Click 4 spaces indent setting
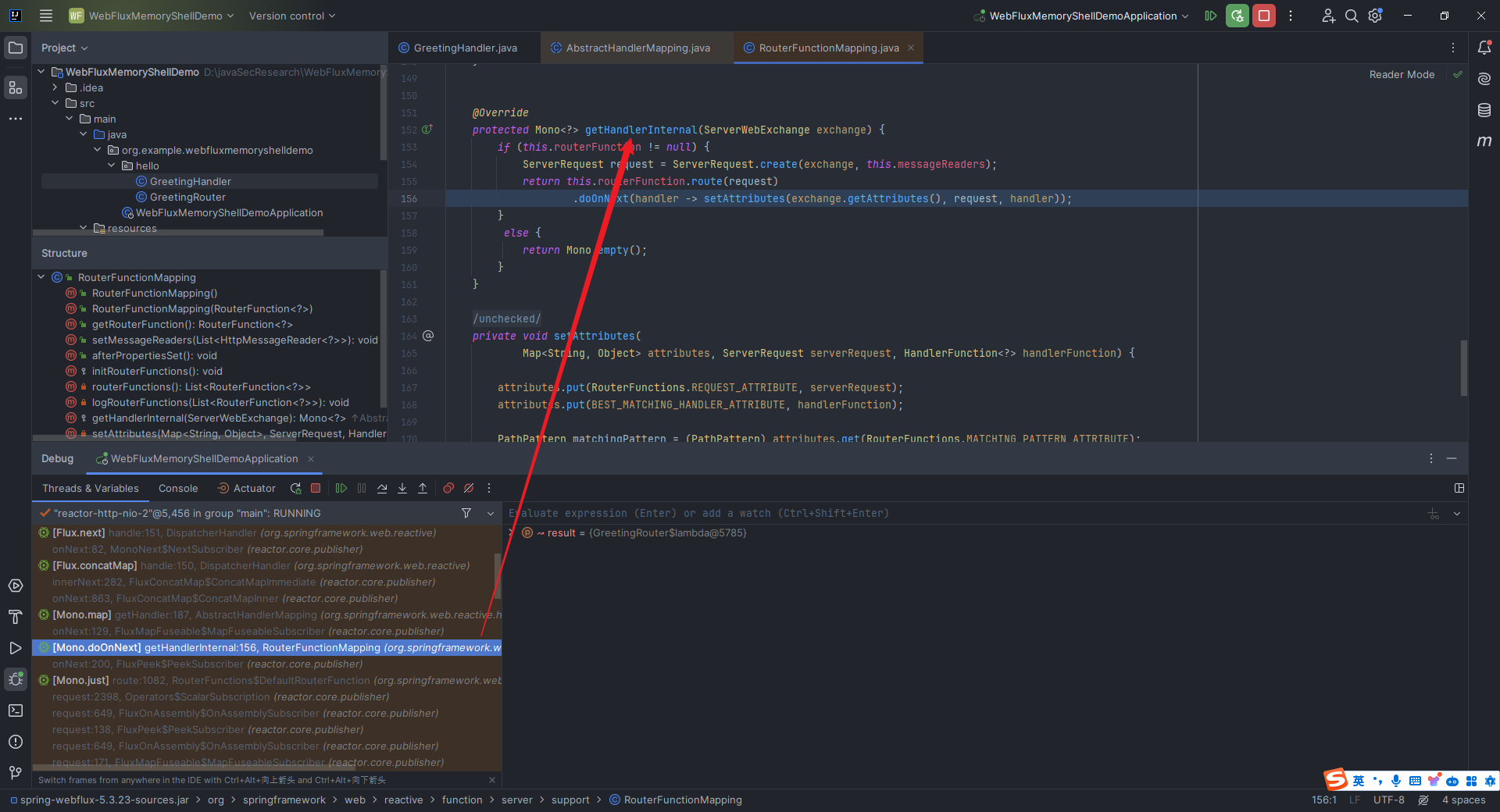The height and width of the screenshot is (812, 1500). click(1464, 800)
